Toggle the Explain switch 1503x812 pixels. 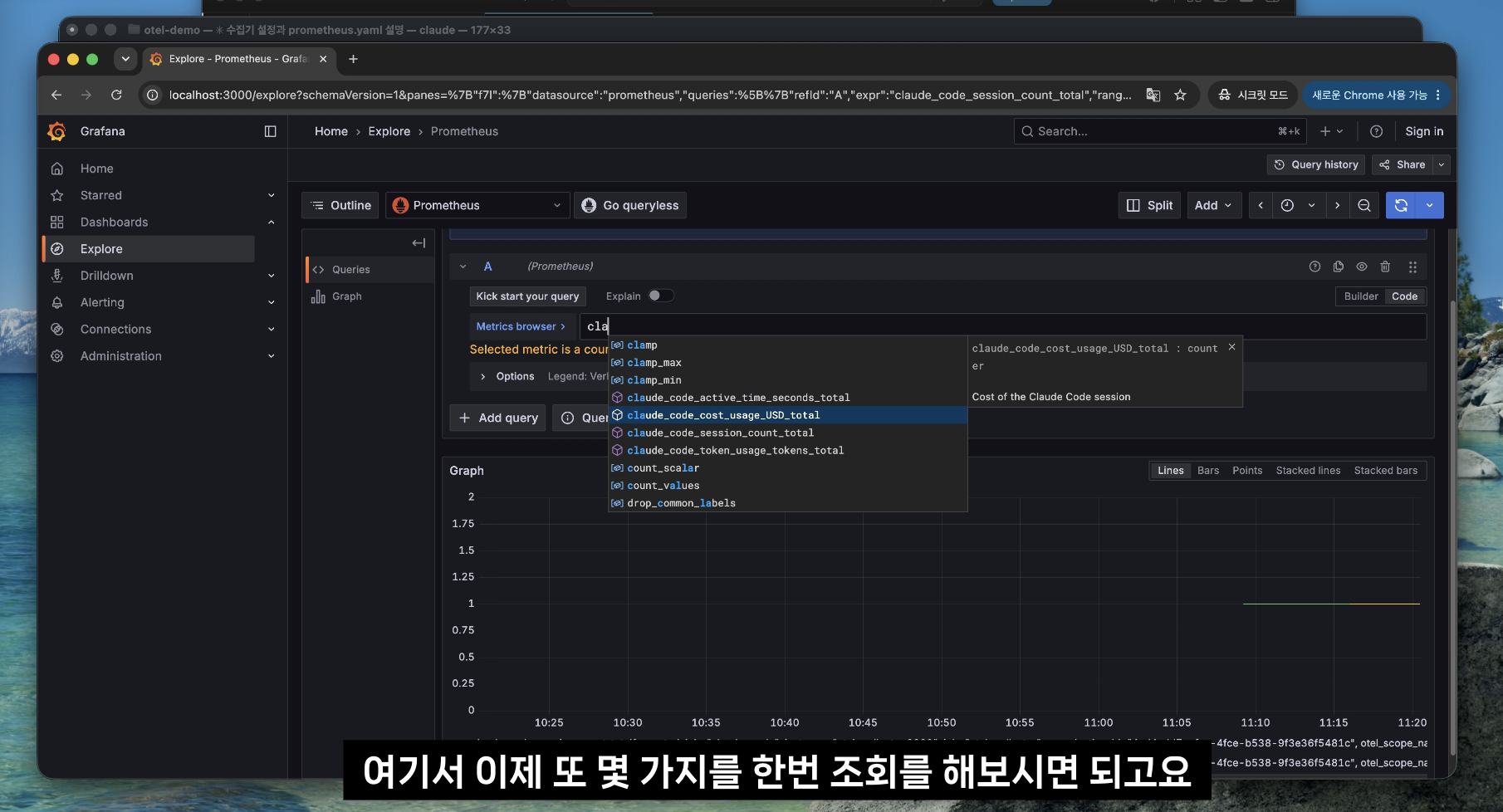pyautogui.click(x=661, y=296)
